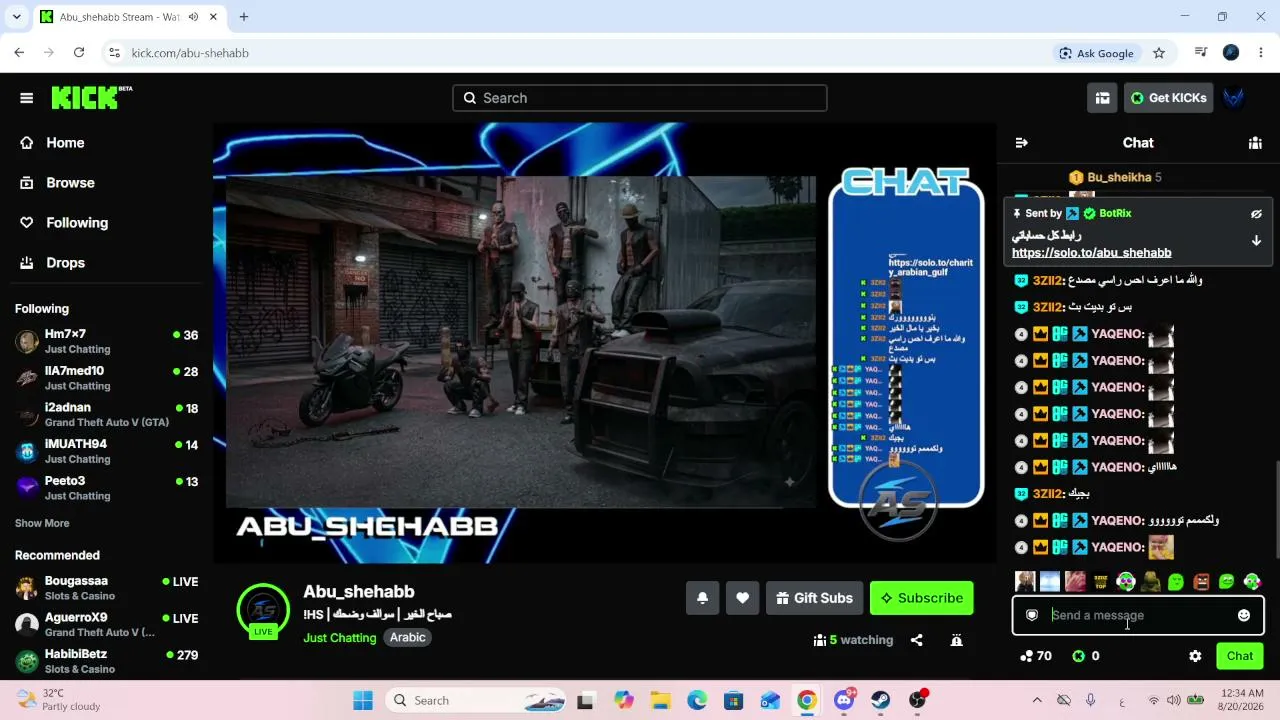The height and width of the screenshot is (720, 1280).
Task: Open Chrome media controls icon
Action: 1201,53
